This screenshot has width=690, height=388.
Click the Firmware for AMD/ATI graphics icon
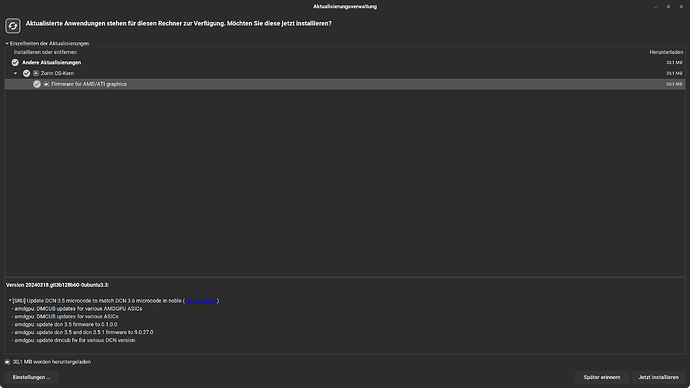tap(46, 84)
